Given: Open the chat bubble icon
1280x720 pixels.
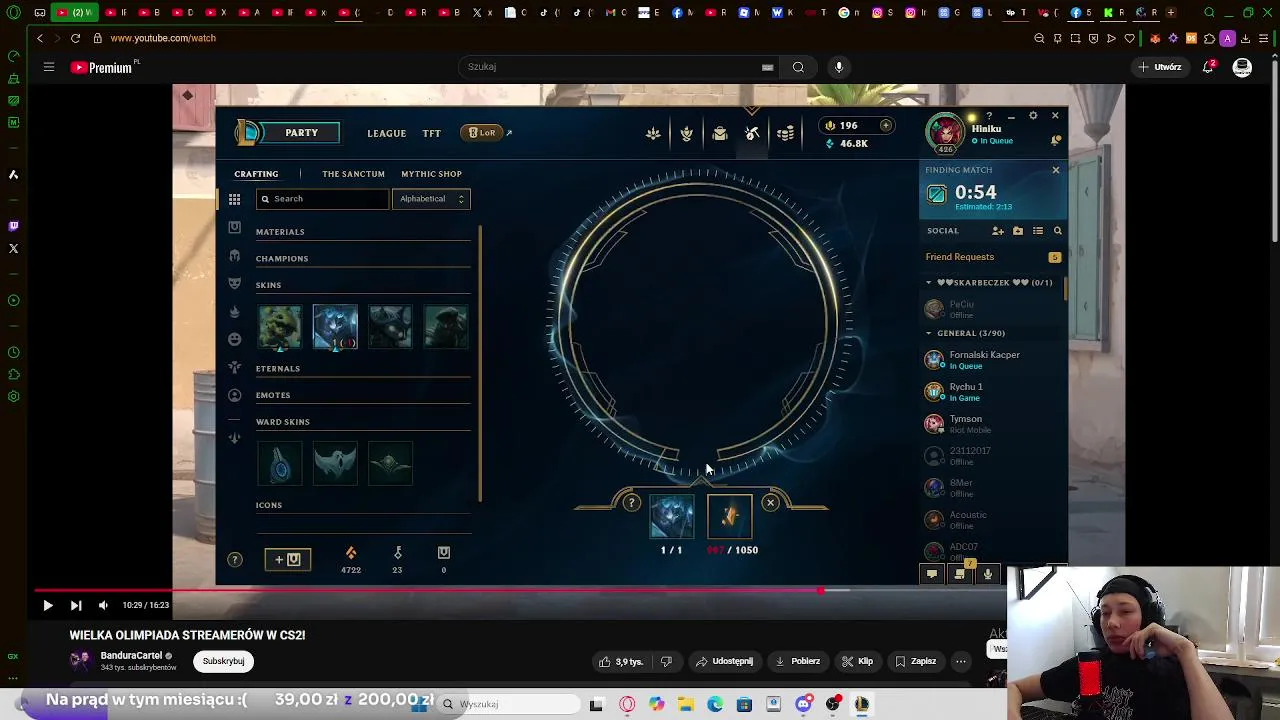Looking at the screenshot, I should point(931,574).
